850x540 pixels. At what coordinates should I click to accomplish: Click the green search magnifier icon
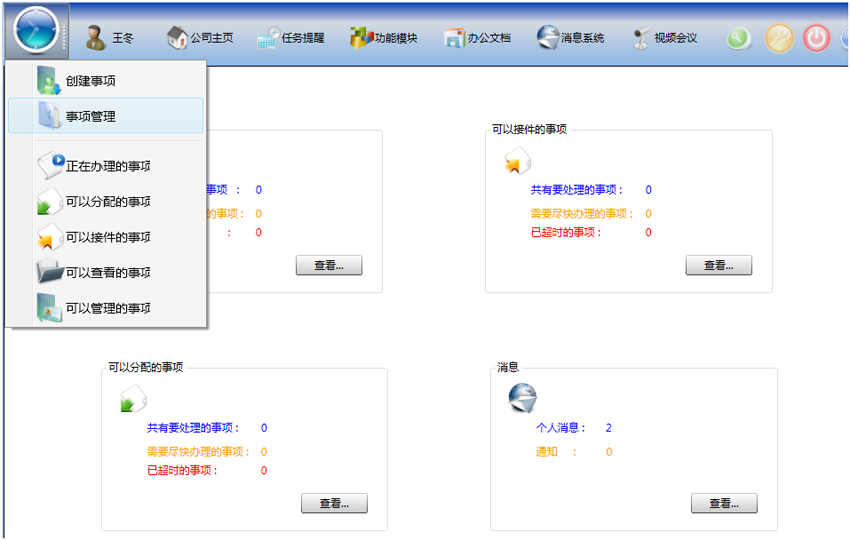[x=739, y=38]
